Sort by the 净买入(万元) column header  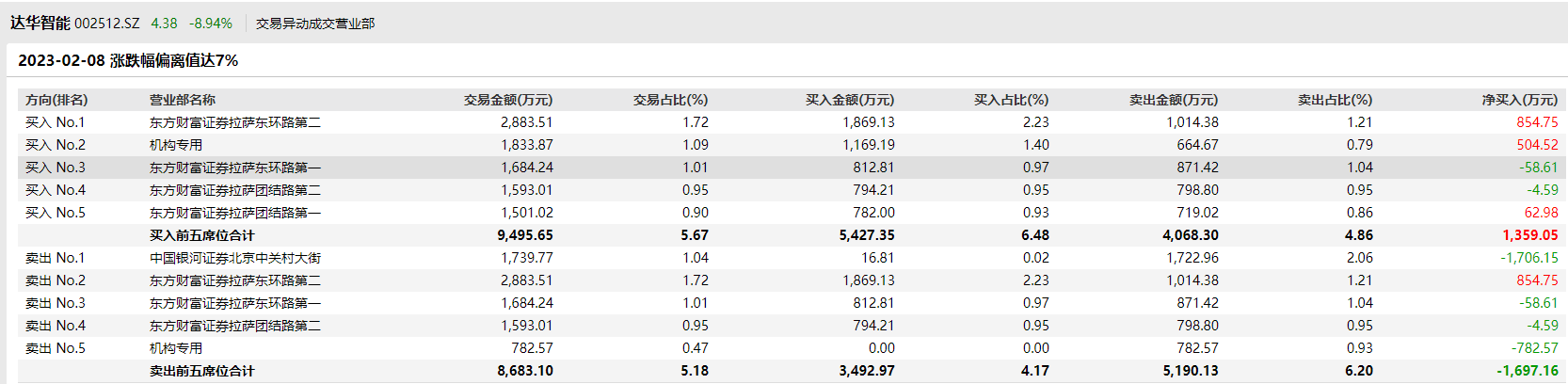pyautogui.click(x=1519, y=100)
